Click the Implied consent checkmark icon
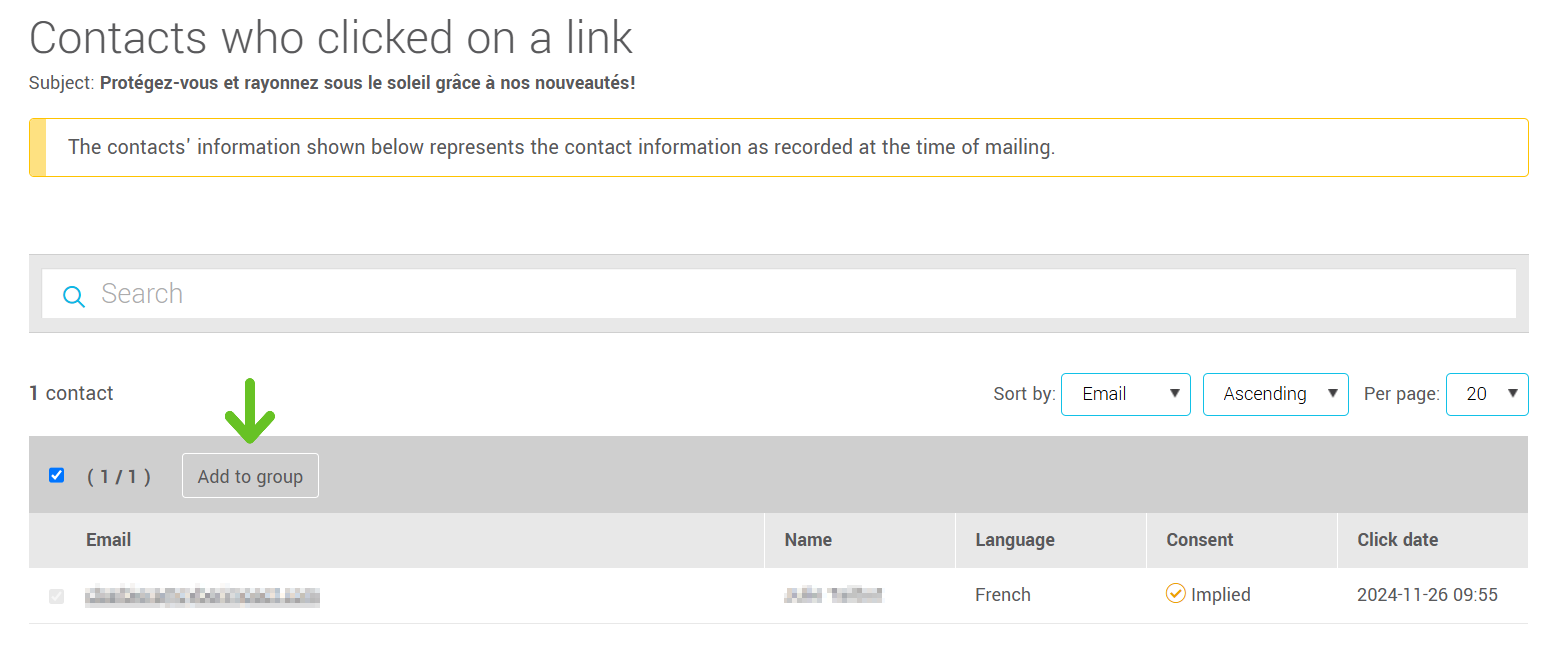Viewport: 1546px width, 655px height. pyautogui.click(x=1176, y=594)
